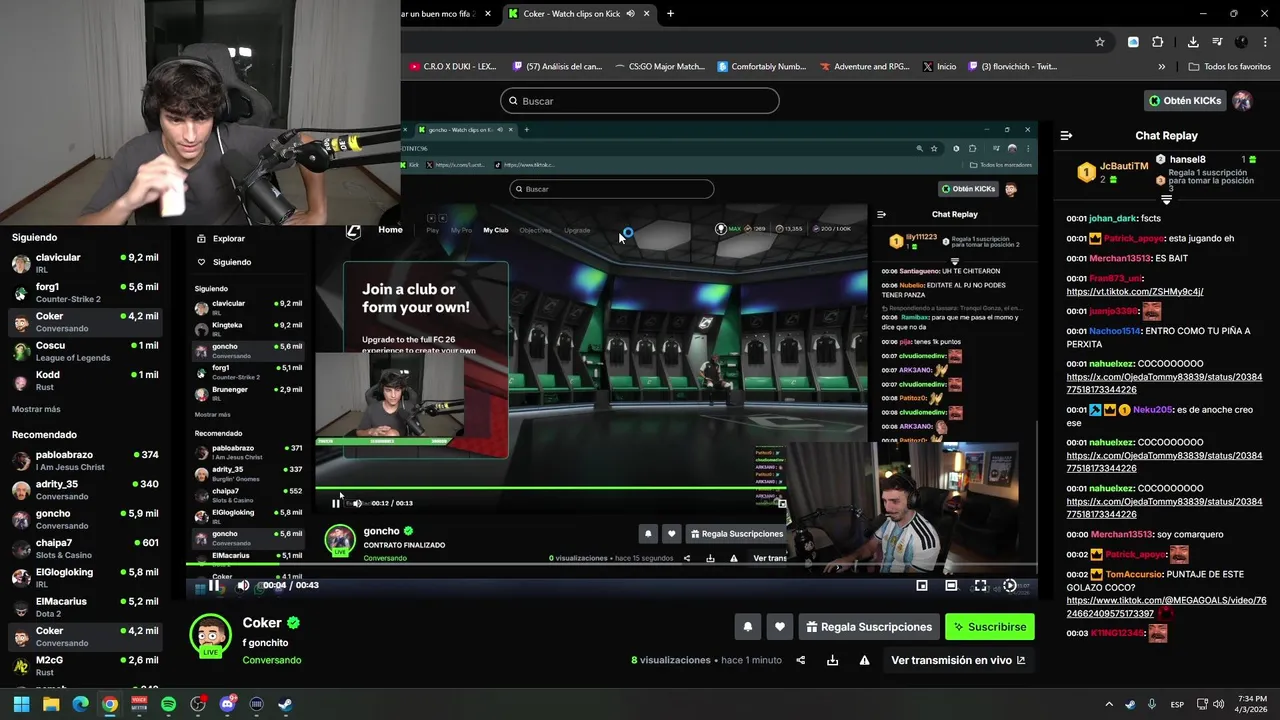Download the clip with the download icon

point(832,660)
